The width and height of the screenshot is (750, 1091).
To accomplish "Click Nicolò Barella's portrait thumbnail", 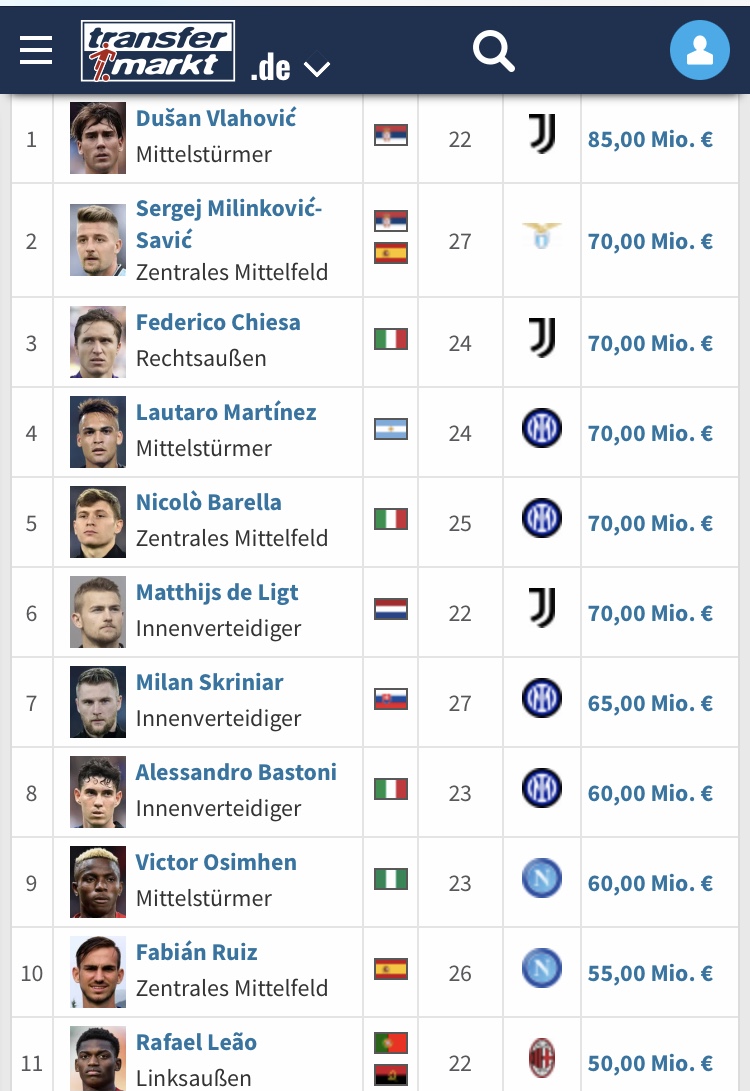I will tap(98, 522).
